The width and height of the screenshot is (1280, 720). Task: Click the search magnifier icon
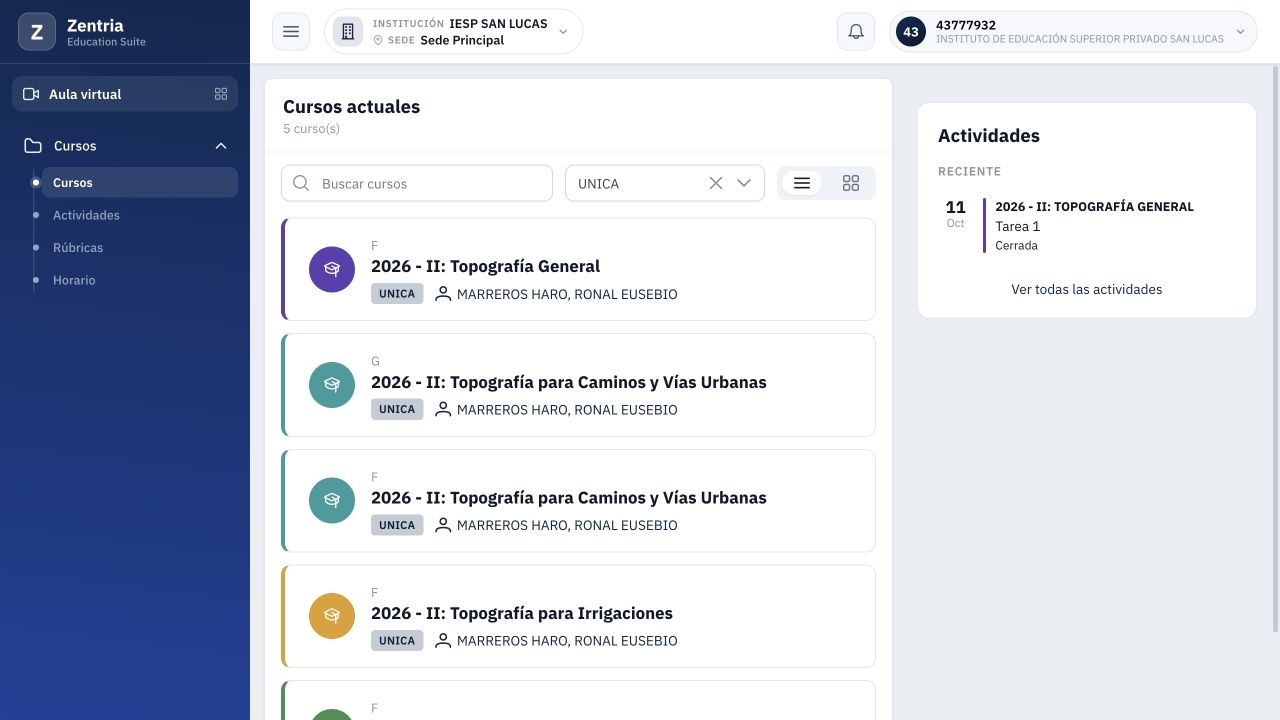301,183
